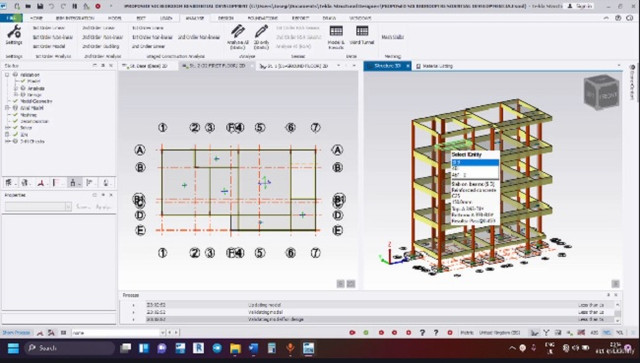
Task: Click the Windows taskbar Search box
Action: [x=69, y=348]
